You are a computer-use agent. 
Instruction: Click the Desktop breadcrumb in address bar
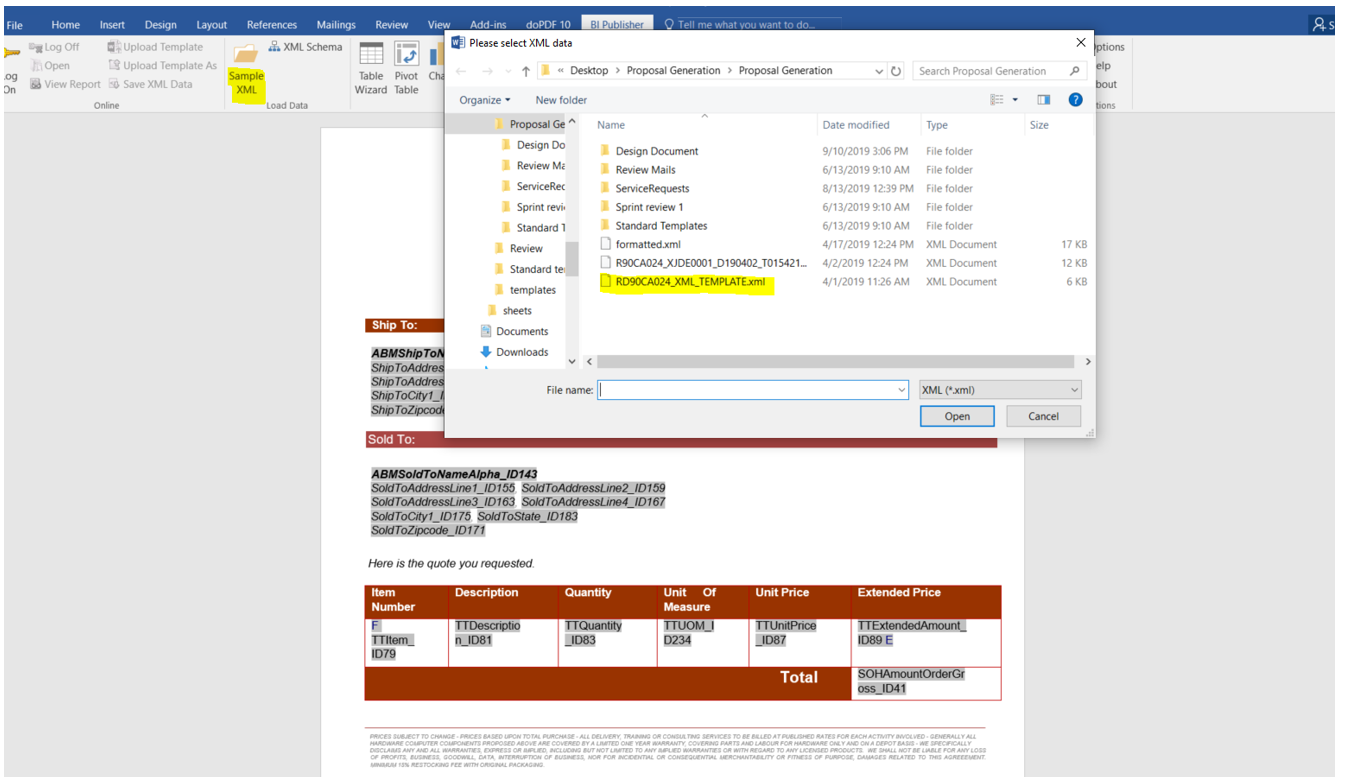point(589,71)
